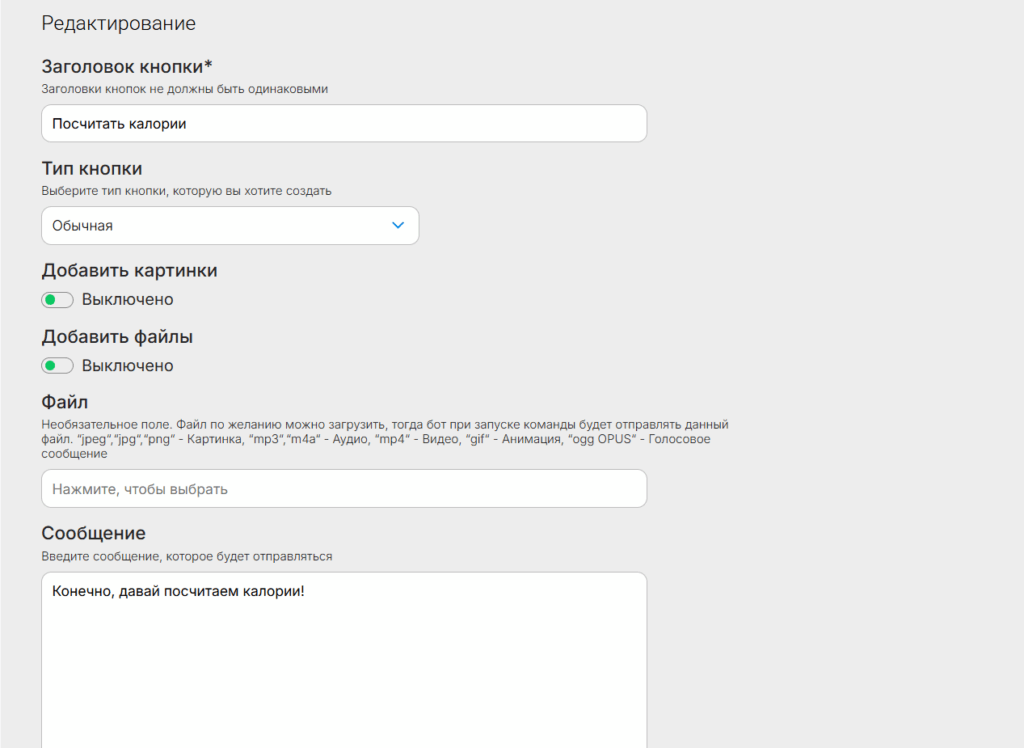The image size is (1024, 748).
Task: Click the "Необязательное поле" file description text
Action: point(384,439)
